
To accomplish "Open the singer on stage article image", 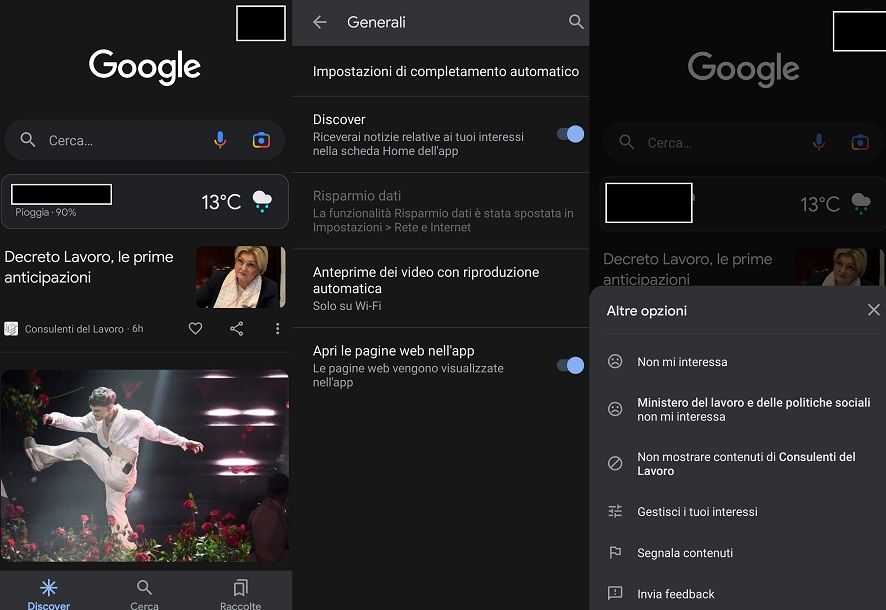I will point(145,466).
